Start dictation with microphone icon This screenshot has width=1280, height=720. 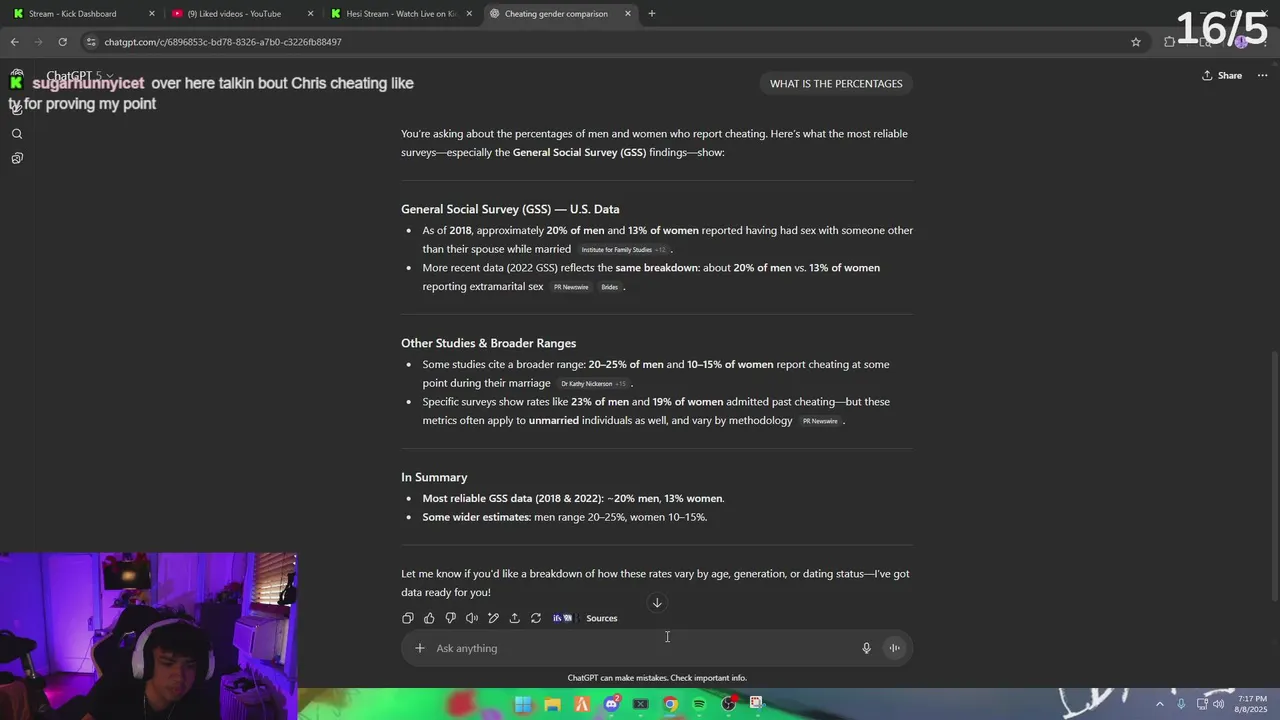(x=866, y=648)
